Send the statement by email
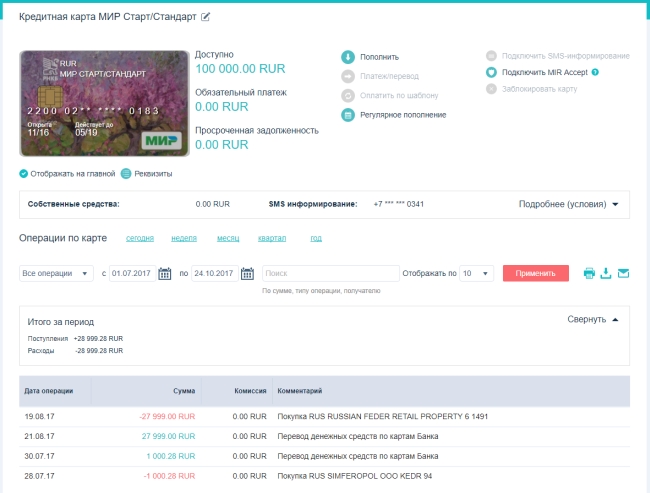 point(623,273)
